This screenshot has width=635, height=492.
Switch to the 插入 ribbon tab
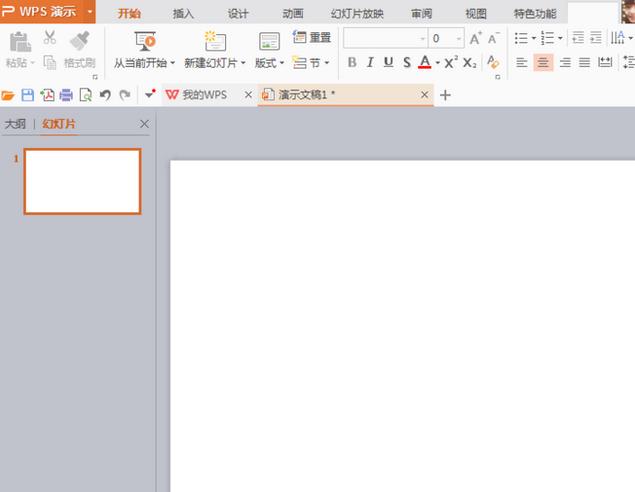[x=183, y=13]
